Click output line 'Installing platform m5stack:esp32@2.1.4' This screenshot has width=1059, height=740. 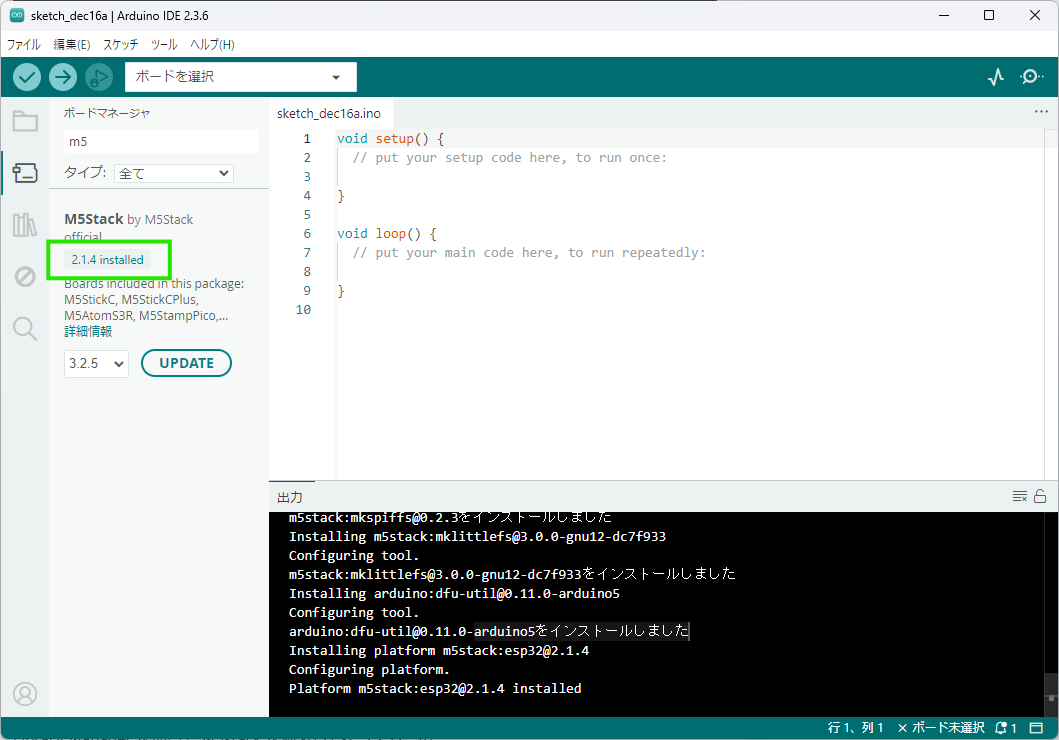click(439, 651)
